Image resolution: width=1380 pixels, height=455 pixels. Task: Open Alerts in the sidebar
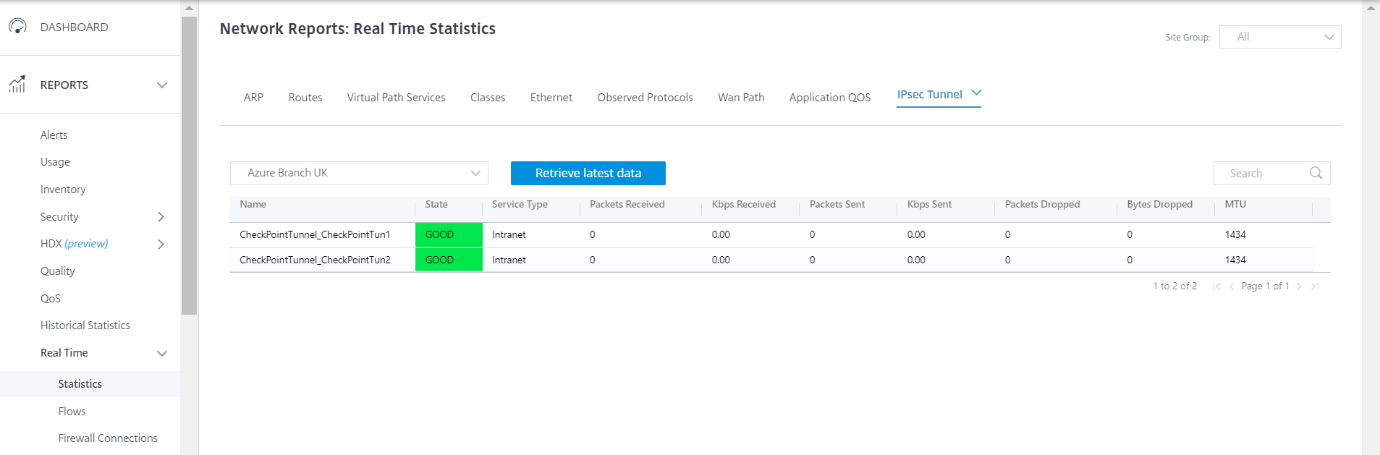54,135
